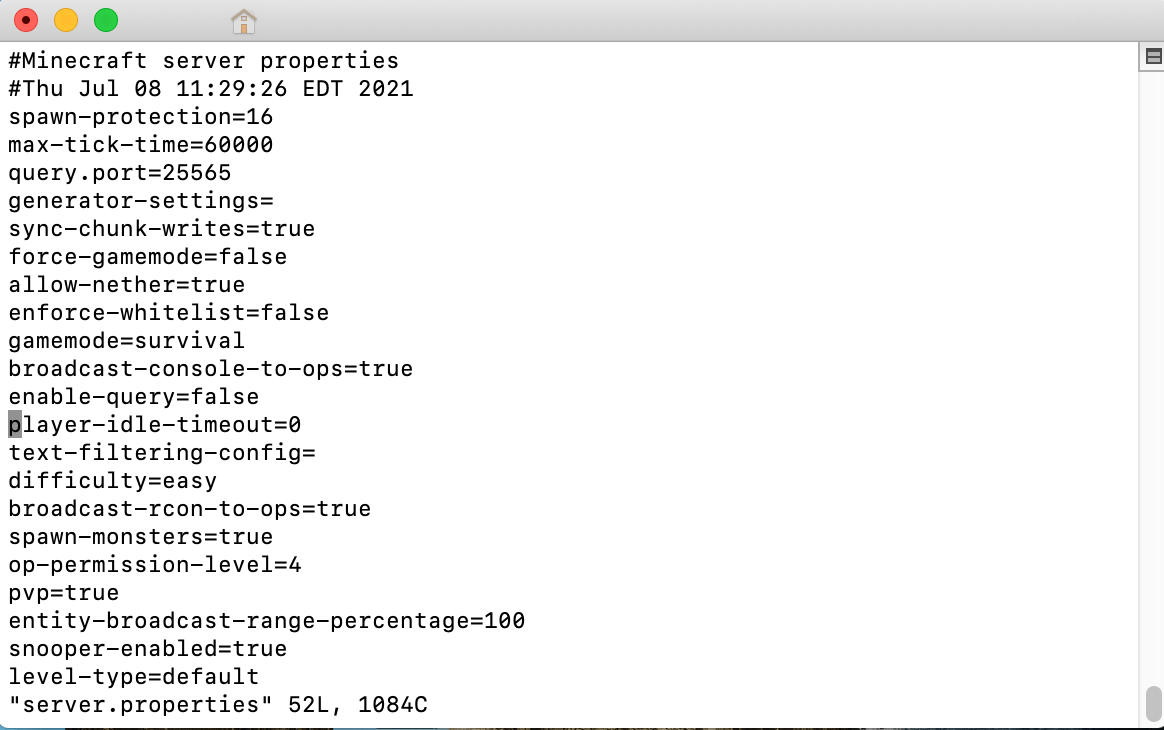Click the home folder icon in title bar
1164x730 pixels.
pos(243,20)
